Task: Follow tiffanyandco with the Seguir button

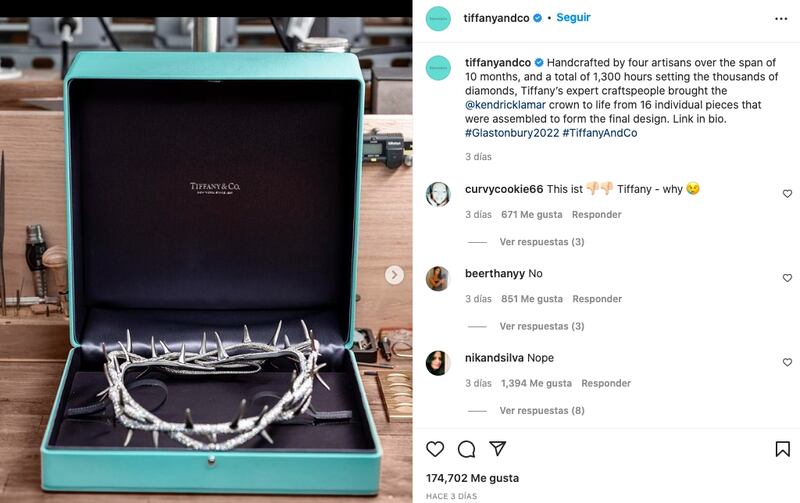Action: point(573,17)
